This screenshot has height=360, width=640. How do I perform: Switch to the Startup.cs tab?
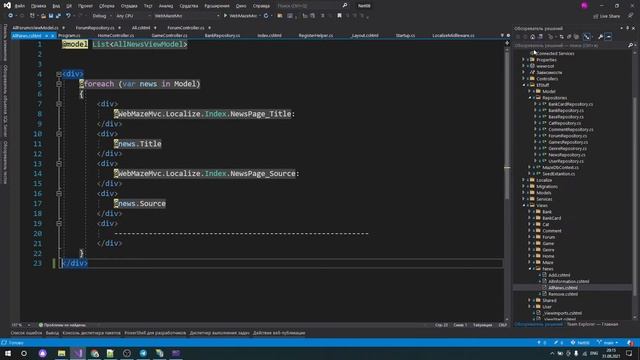(405, 36)
